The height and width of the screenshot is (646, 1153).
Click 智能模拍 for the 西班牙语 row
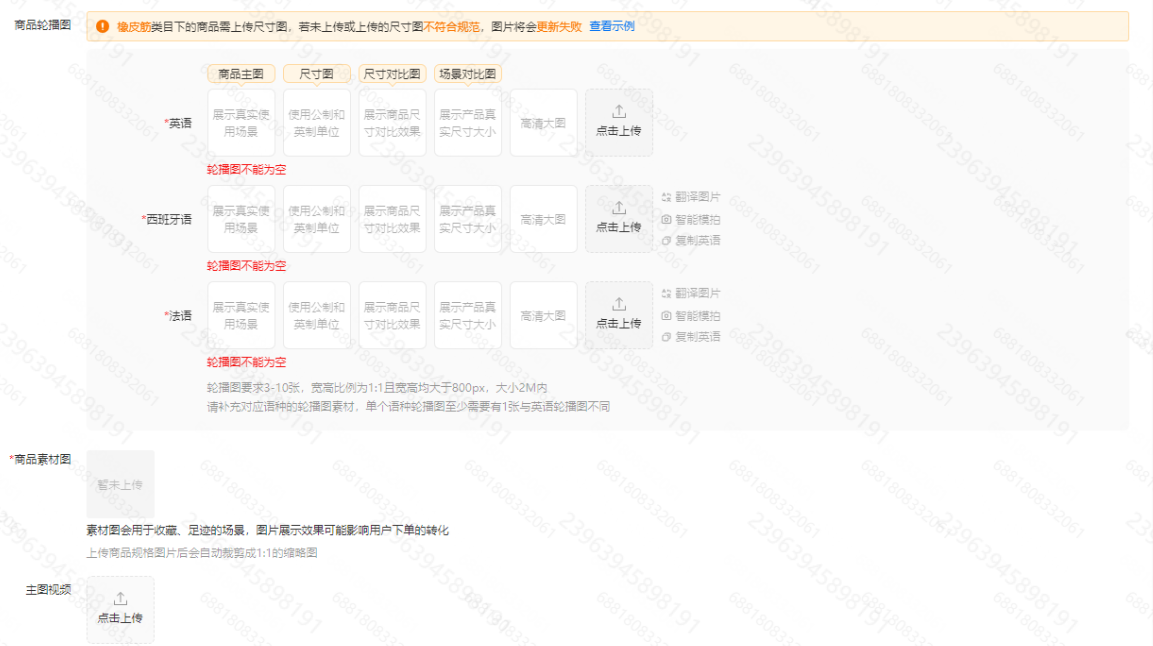690,220
